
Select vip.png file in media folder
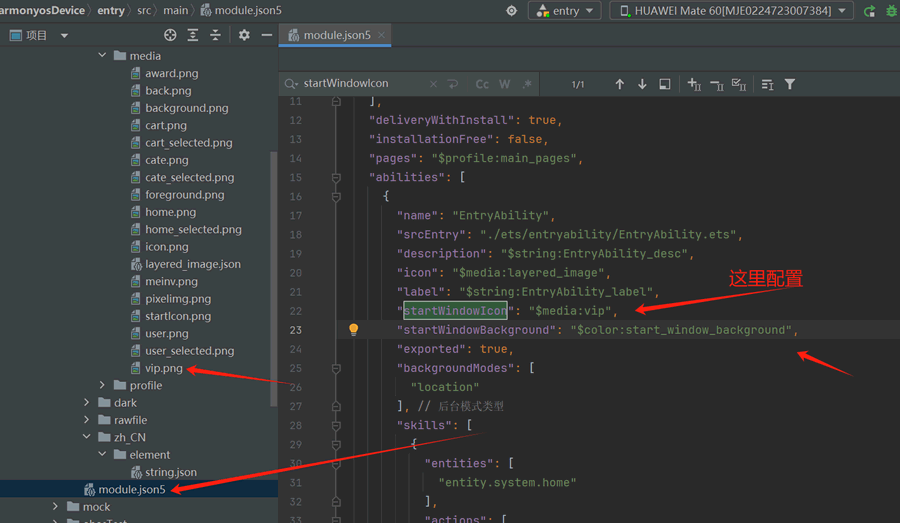pyautogui.click(x=163, y=368)
